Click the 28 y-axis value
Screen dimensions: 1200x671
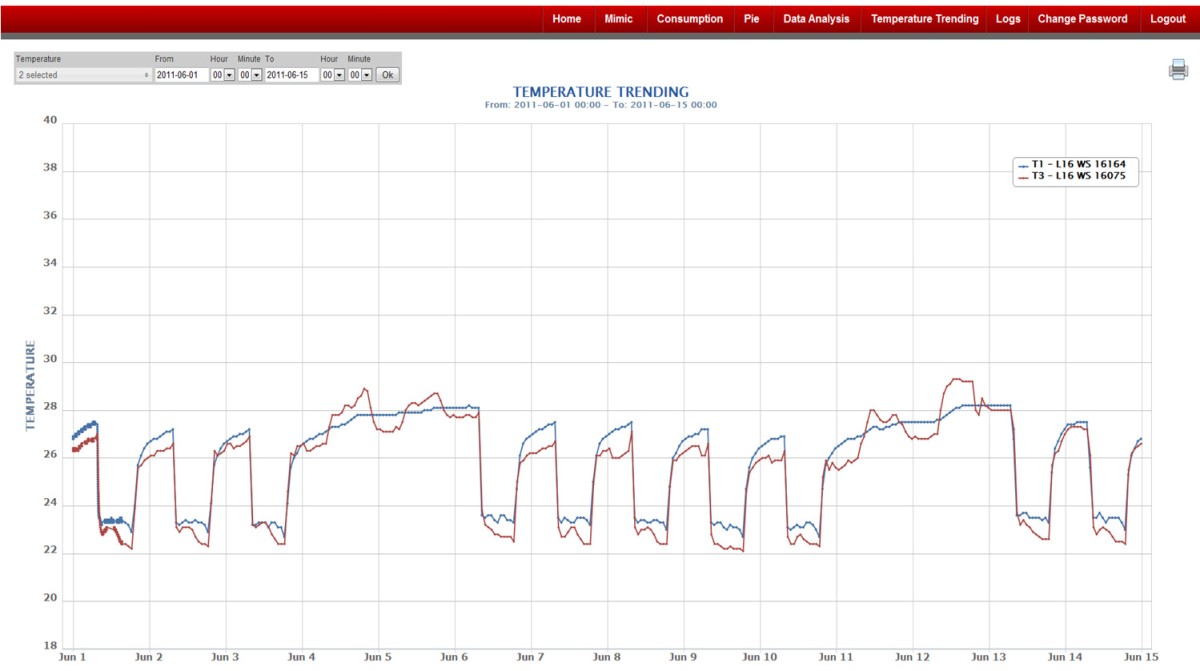[51, 408]
